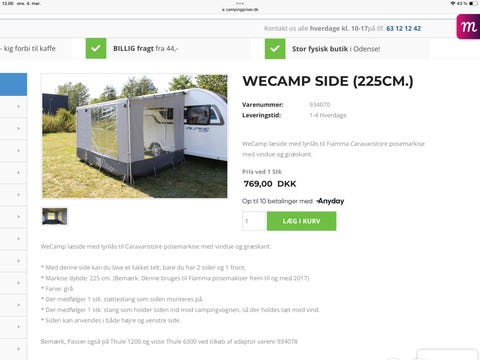Click the quantity input field
The width and height of the screenshot is (480, 360).
click(x=254, y=221)
